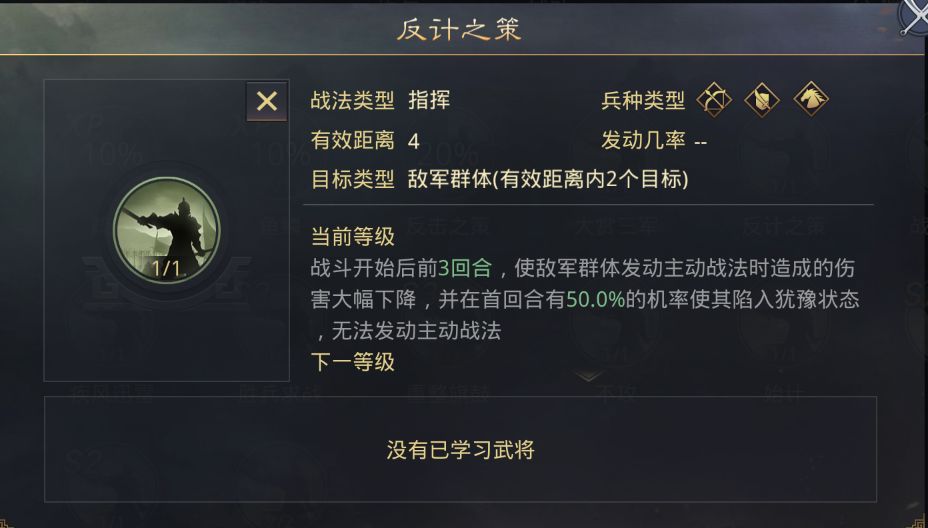Click the 没有已学习武将 panel
The height and width of the screenshot is (528, 928).
460,450
